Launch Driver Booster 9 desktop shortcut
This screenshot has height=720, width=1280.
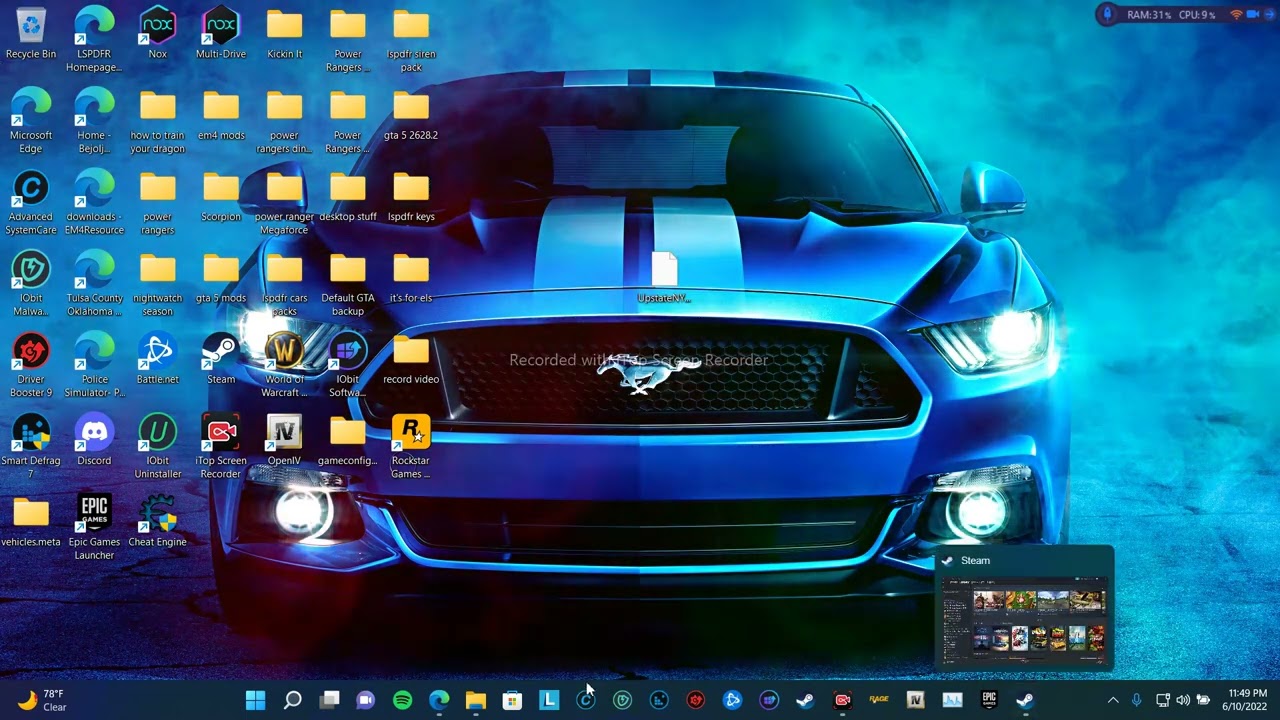click(x=31, y=365)
